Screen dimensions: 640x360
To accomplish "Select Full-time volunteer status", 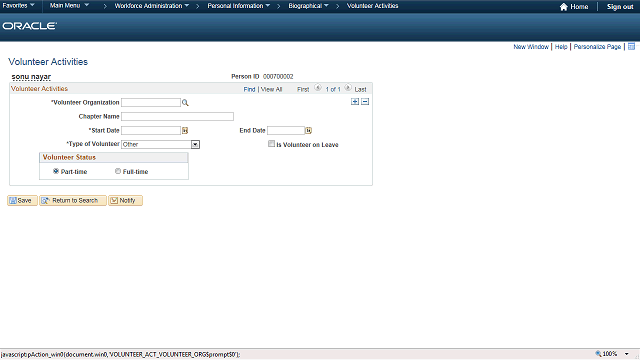I will pyautogui.click(x=118, y=171).
